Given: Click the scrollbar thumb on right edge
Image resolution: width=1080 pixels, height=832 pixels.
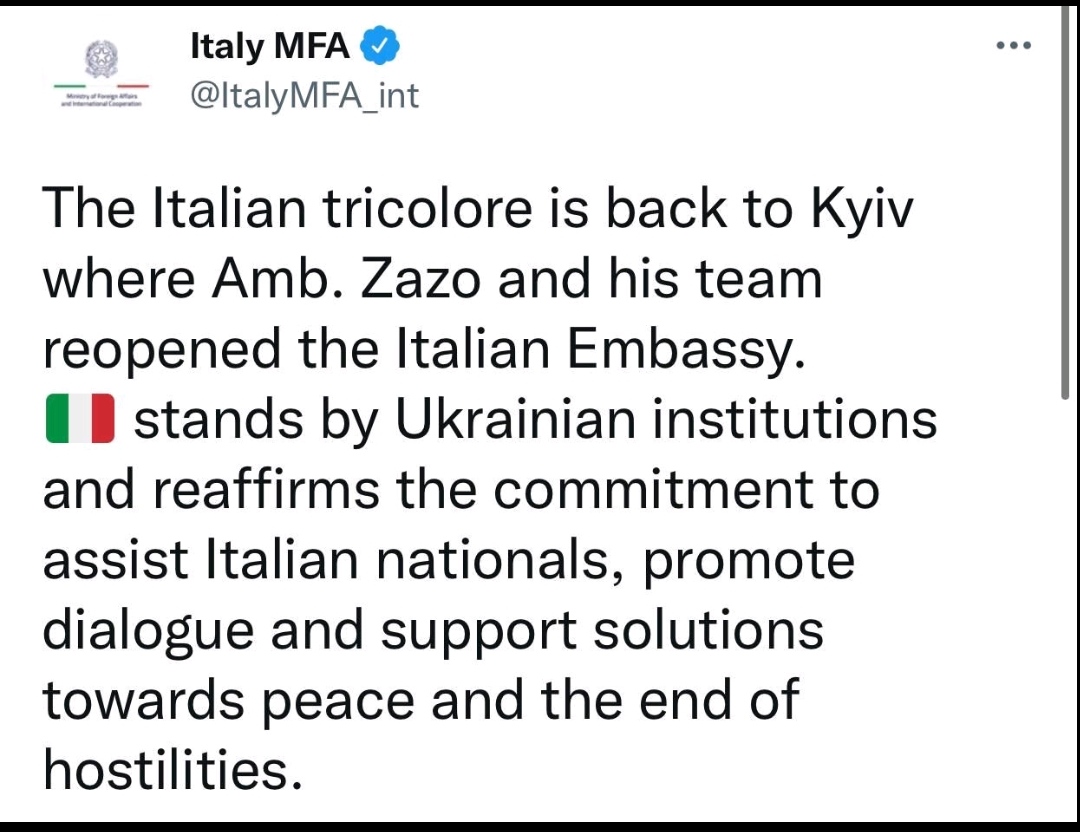Looking at the screenshot, I should pyautogui.click(x=1065, y=201).
